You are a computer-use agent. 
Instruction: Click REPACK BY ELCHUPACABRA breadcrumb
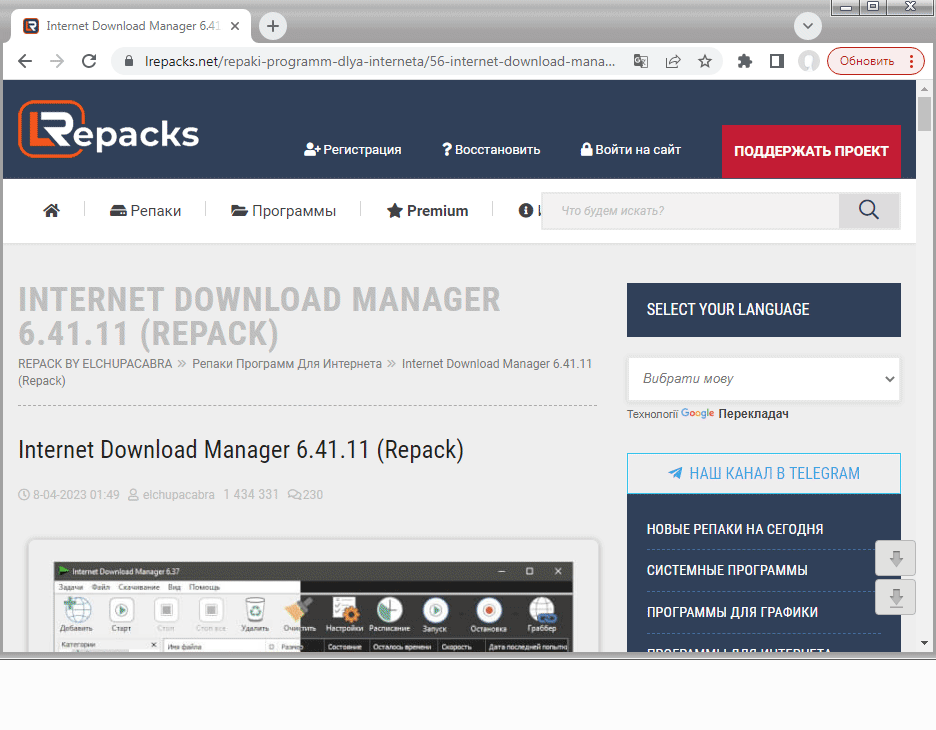95,364
